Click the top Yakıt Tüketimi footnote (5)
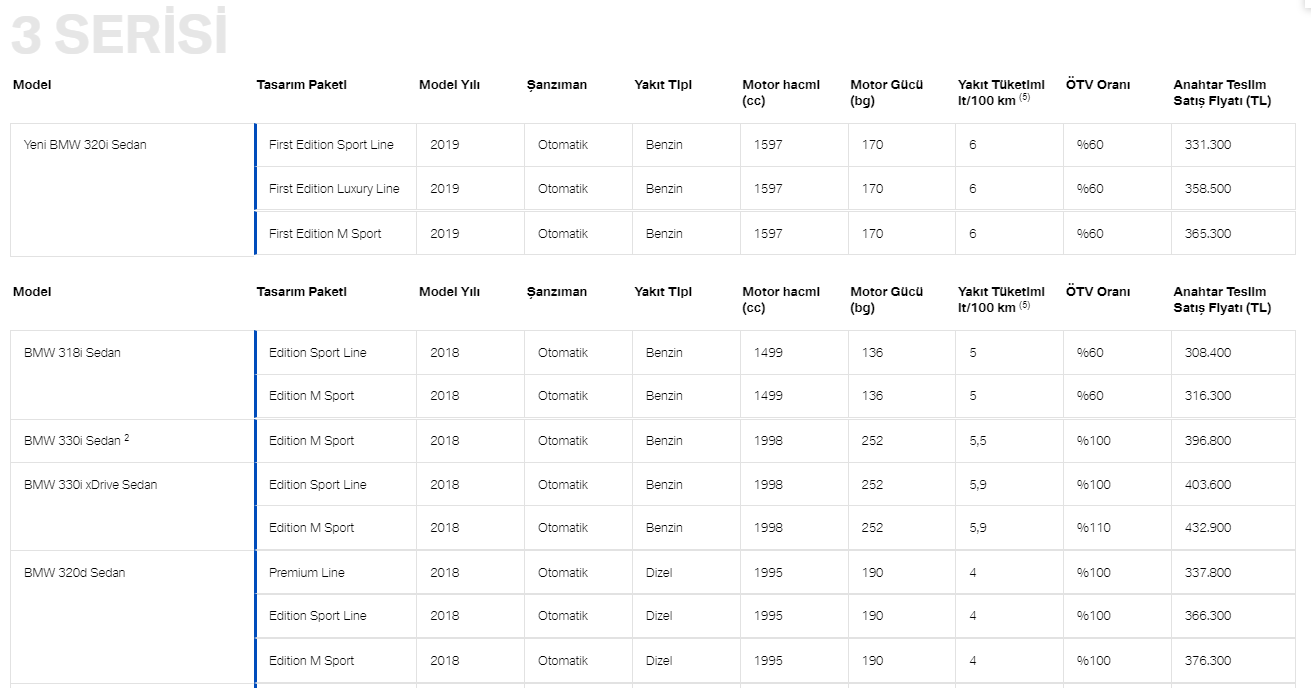 click(x=1025, y=97)
